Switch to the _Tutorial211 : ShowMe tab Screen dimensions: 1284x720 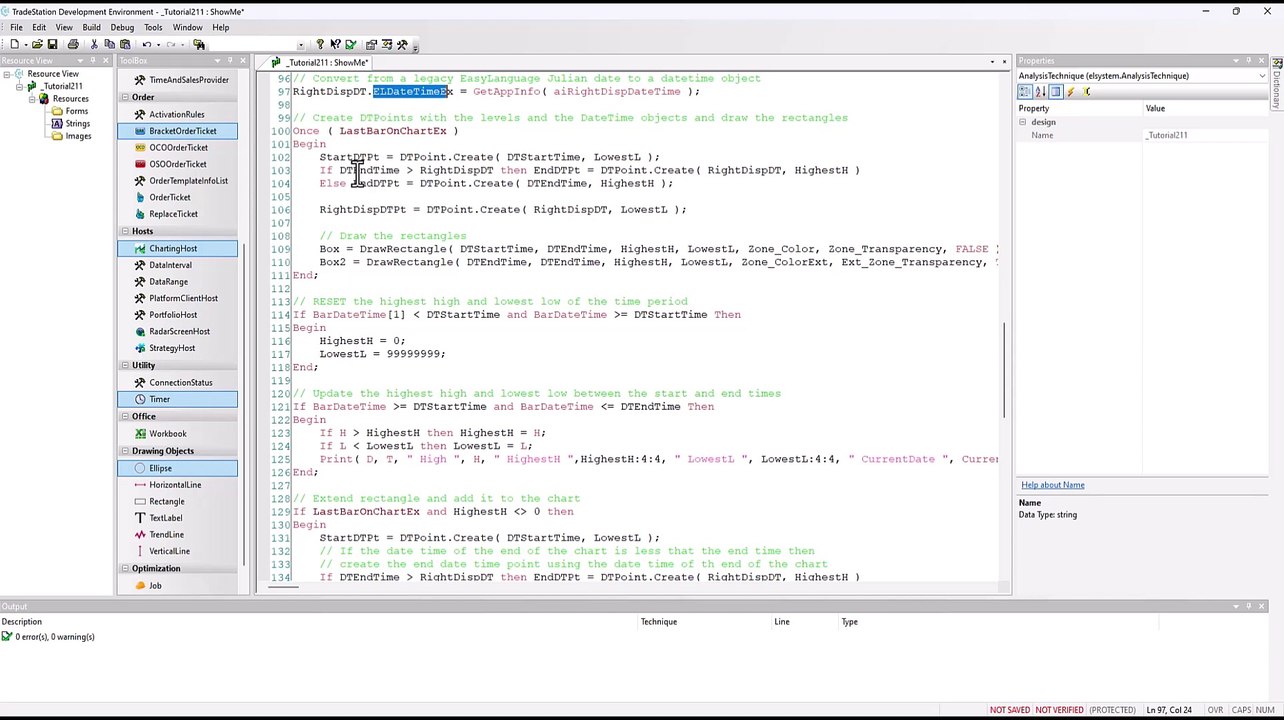[x=327, y=62]
